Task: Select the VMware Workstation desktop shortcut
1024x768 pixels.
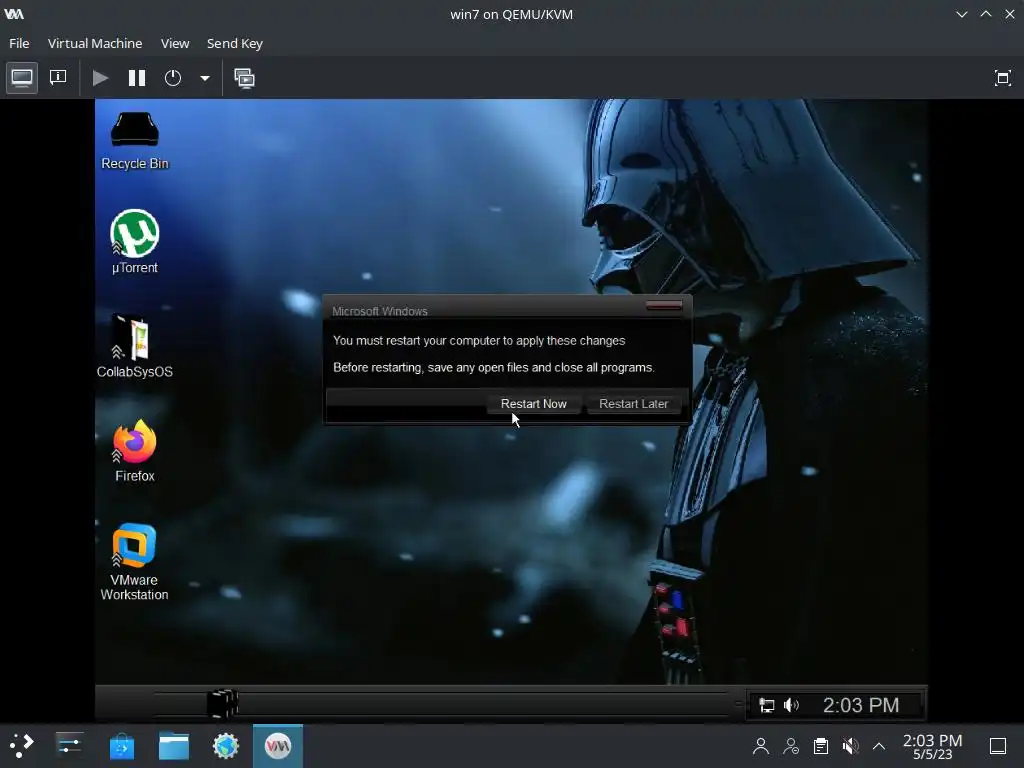Action: tap(135, 562)
